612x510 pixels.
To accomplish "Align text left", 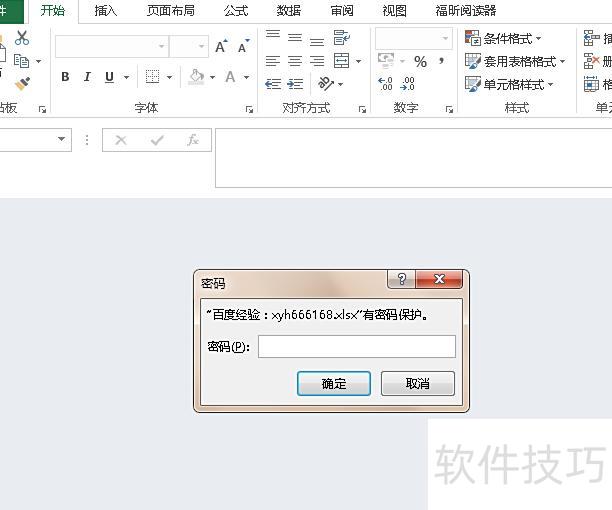I will [x=273, y=61].
